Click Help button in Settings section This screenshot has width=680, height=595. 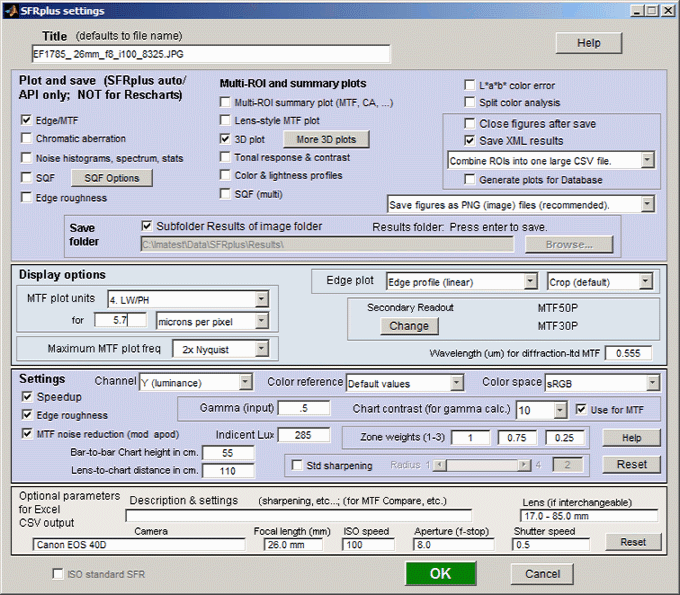631,438
